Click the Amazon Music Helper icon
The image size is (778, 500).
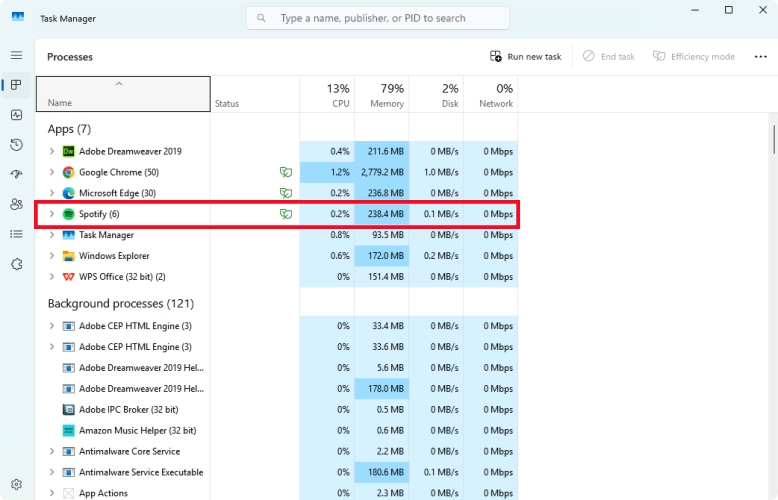68,431
